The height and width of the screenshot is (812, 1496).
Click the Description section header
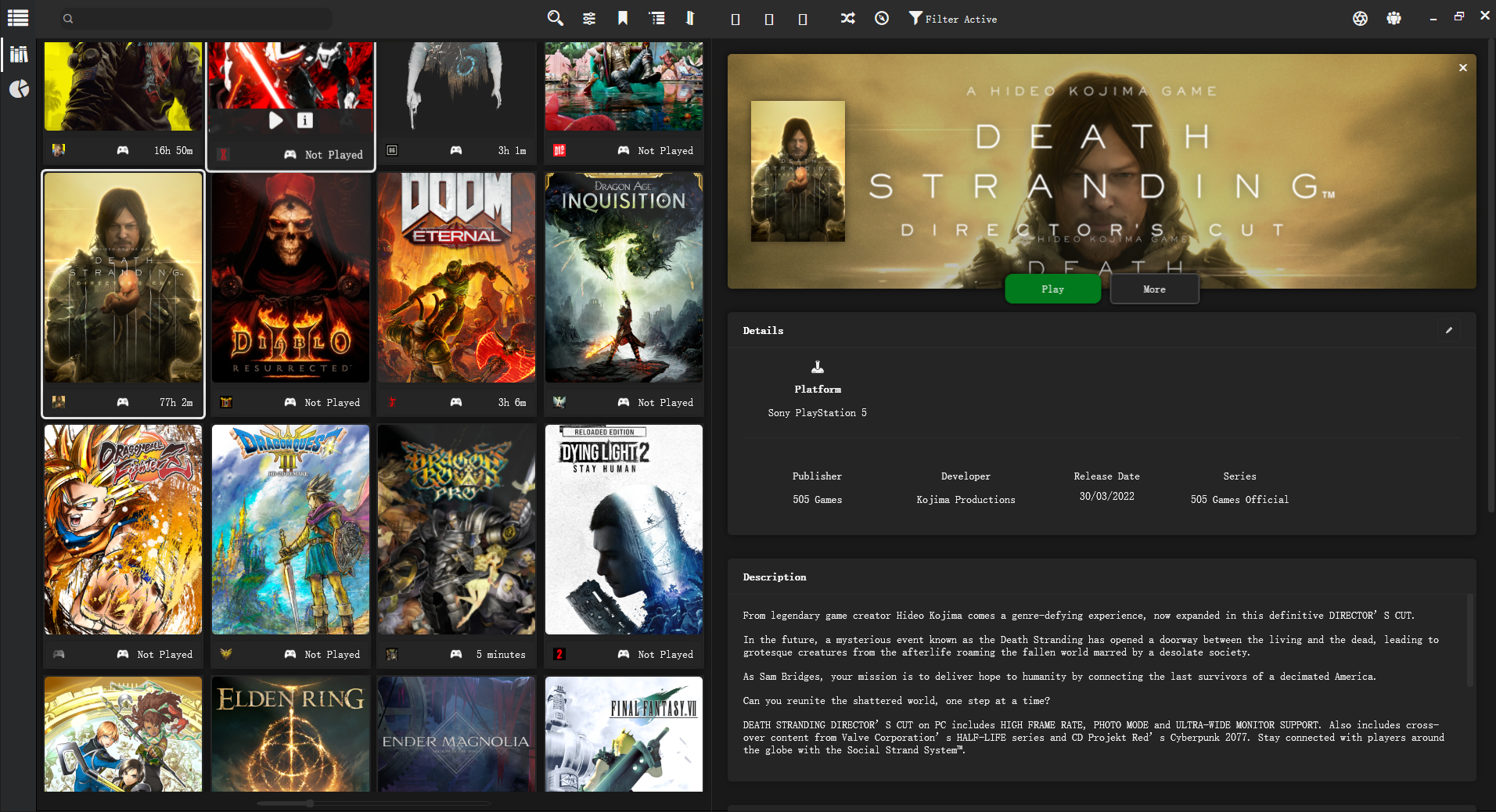(775, 577)
